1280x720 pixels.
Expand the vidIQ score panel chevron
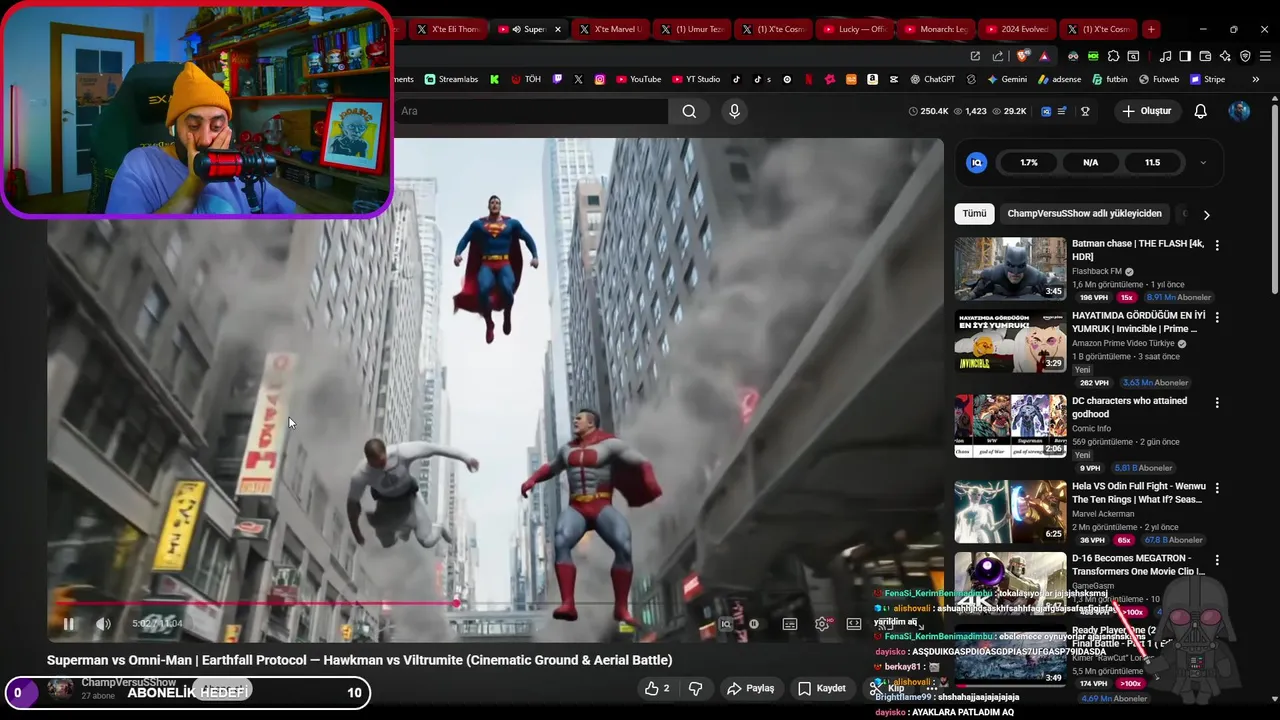(1203, 162)
